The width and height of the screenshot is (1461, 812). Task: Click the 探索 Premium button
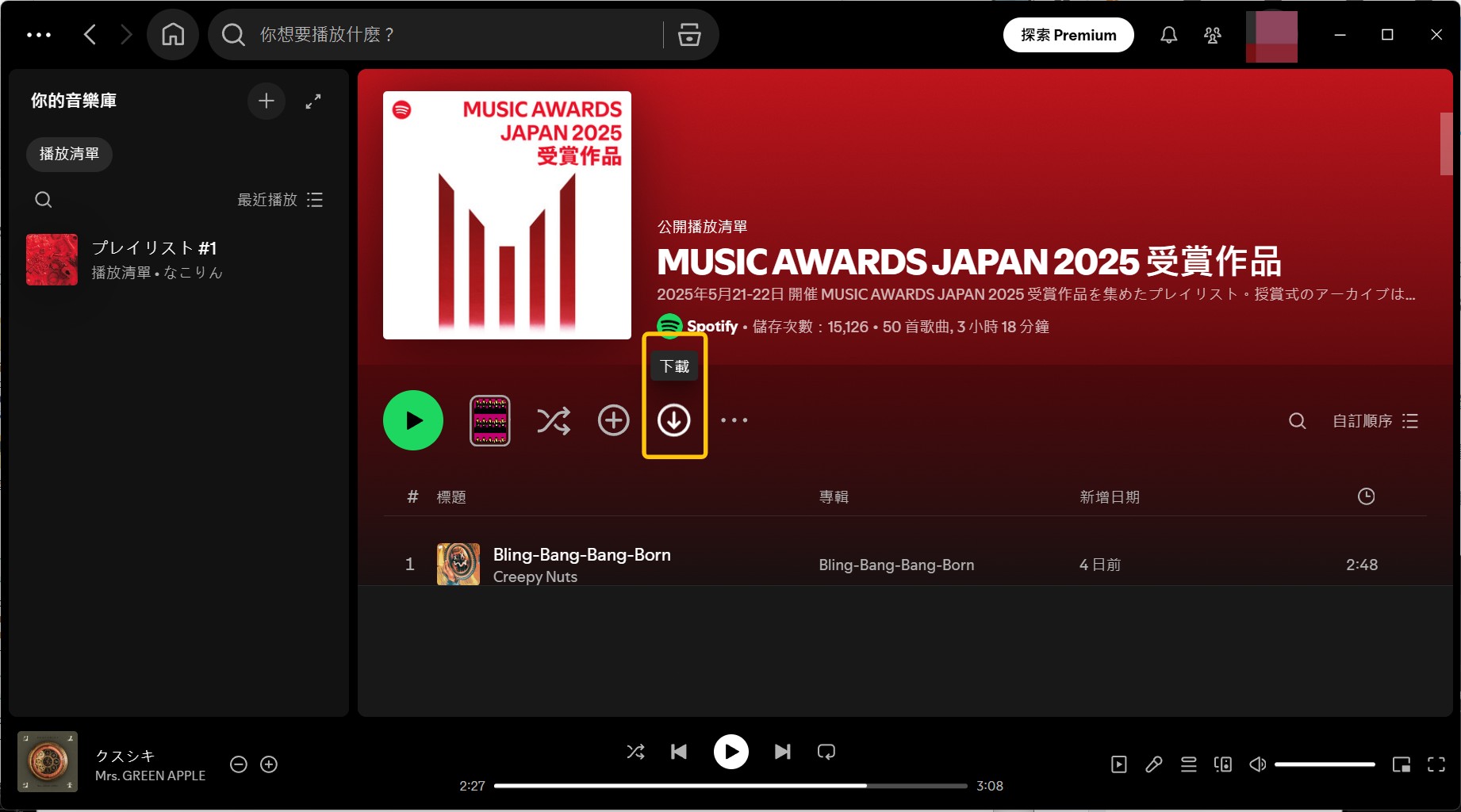click(x=1068, y=35)
